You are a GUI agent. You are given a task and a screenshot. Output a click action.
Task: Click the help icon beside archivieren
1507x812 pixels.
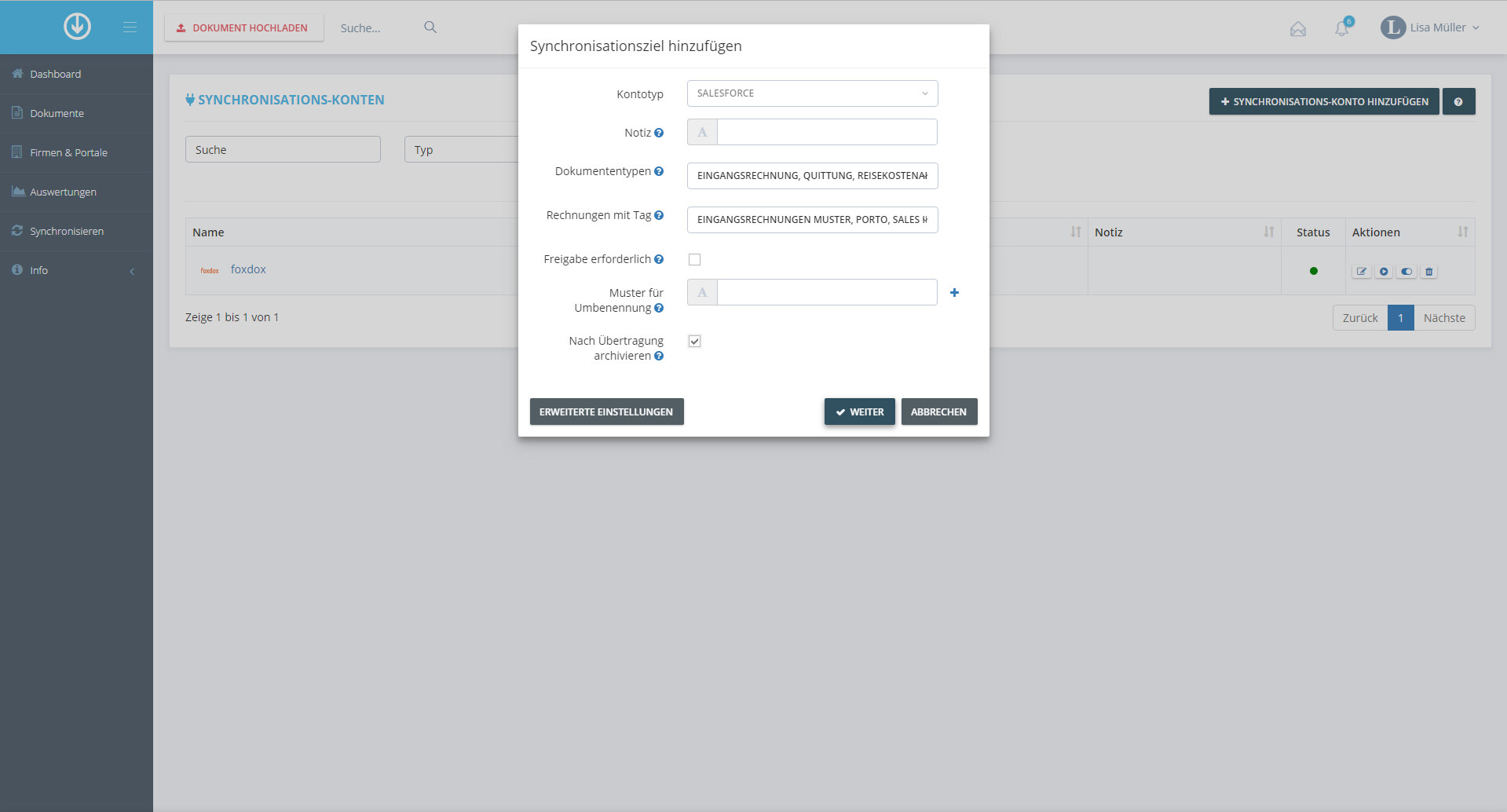pyautogui.click(x=659, y=356)
